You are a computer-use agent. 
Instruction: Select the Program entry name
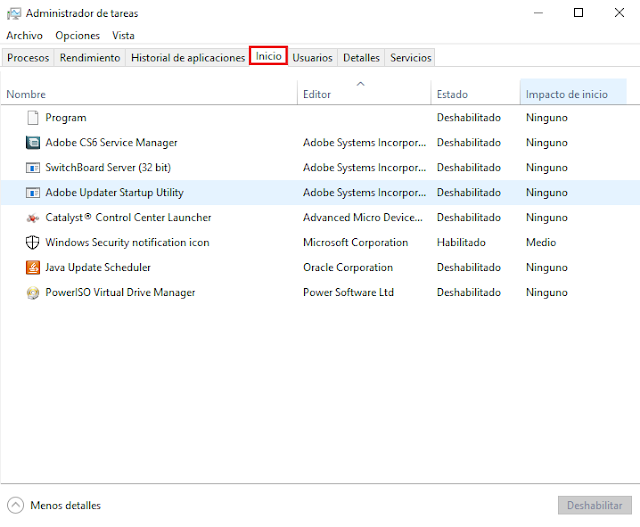tap(66, 118)
